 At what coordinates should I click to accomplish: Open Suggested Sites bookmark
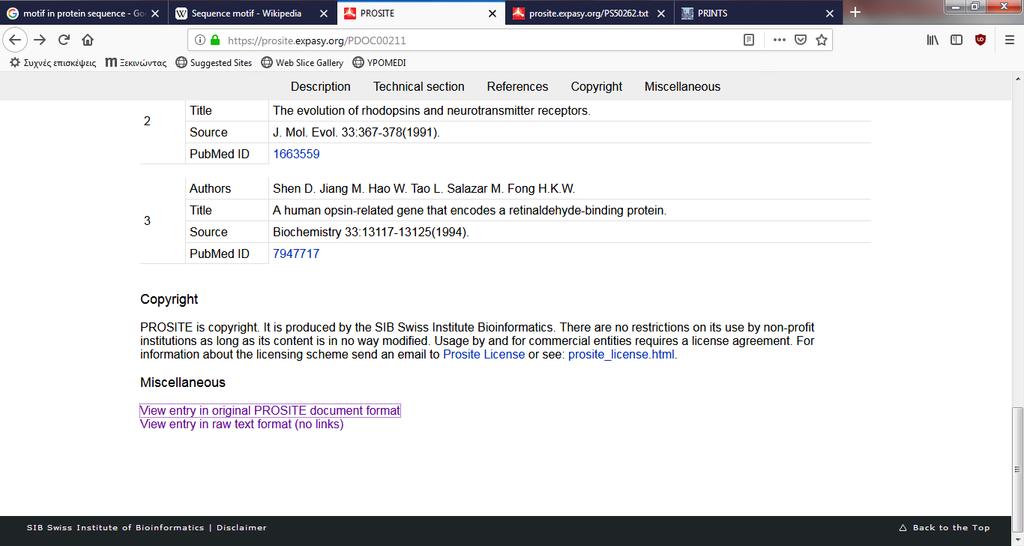[x=214, y=63]
